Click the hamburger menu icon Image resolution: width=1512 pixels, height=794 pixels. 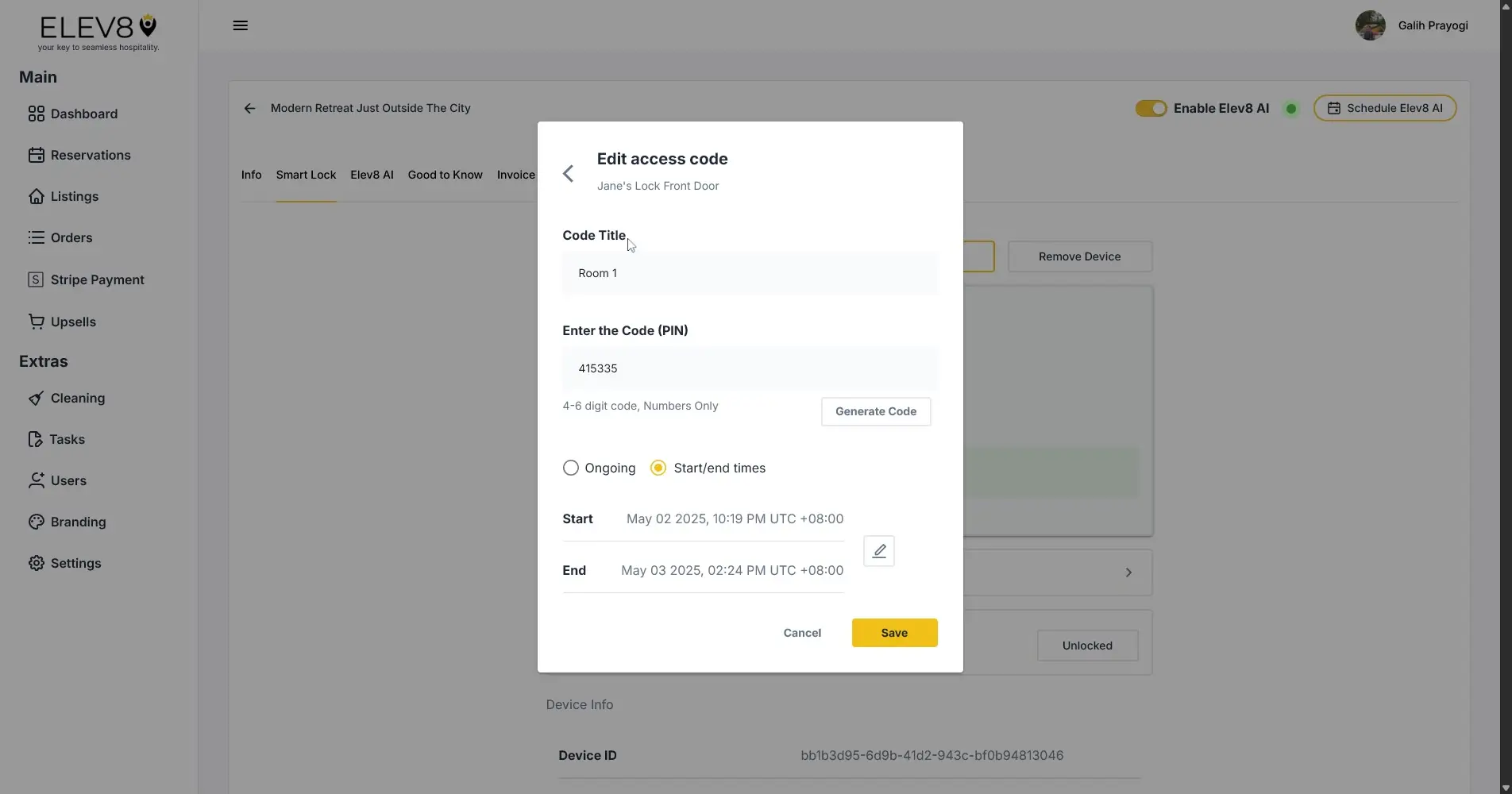click(240, 25)
